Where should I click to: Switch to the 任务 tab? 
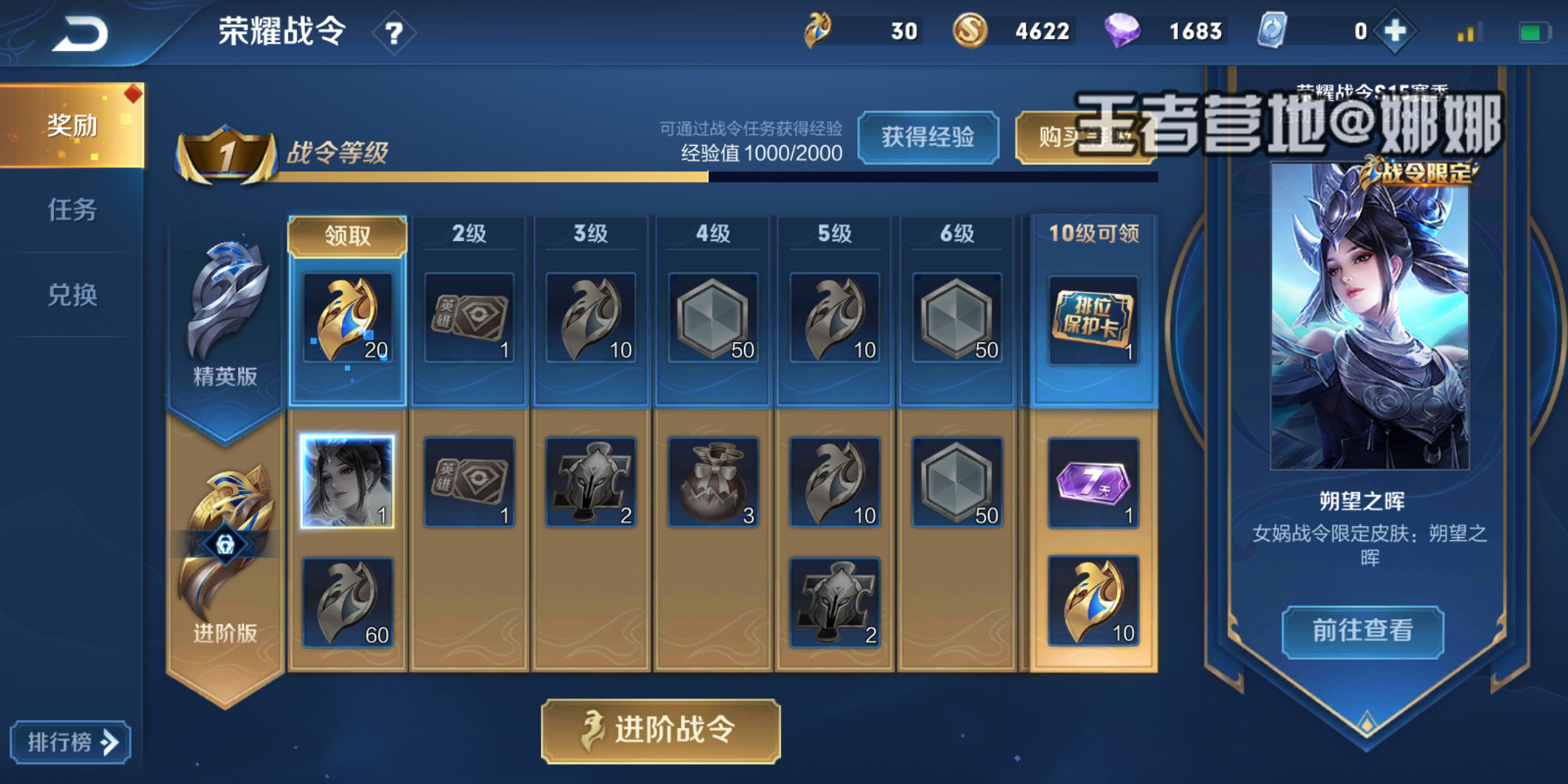tap(72, 210)
